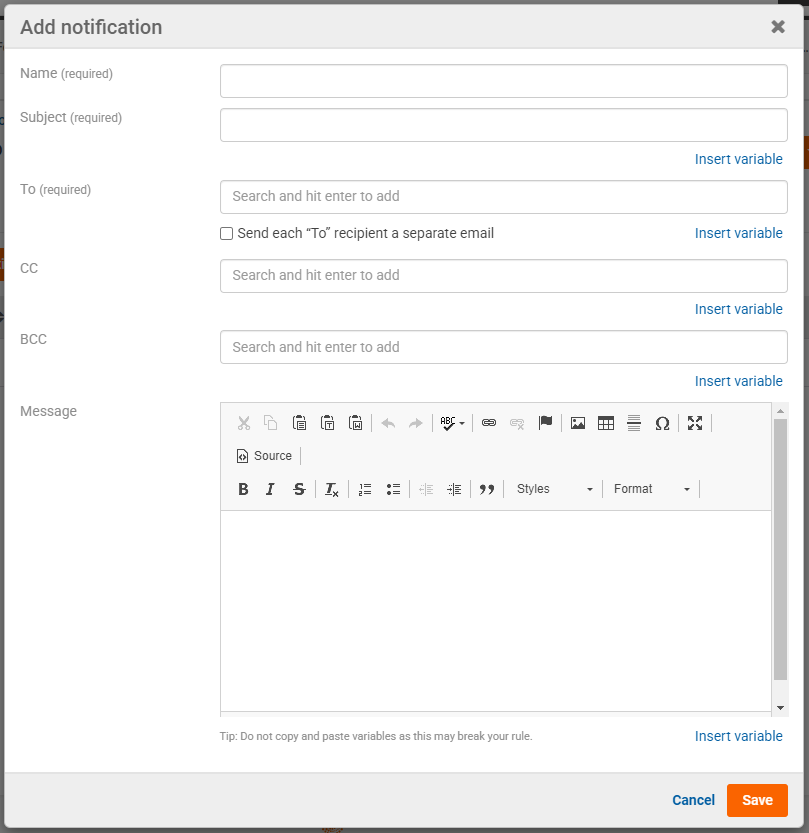The image size is (809, 833).
Task: Add a block quote to message
Action: coord(487,489)
